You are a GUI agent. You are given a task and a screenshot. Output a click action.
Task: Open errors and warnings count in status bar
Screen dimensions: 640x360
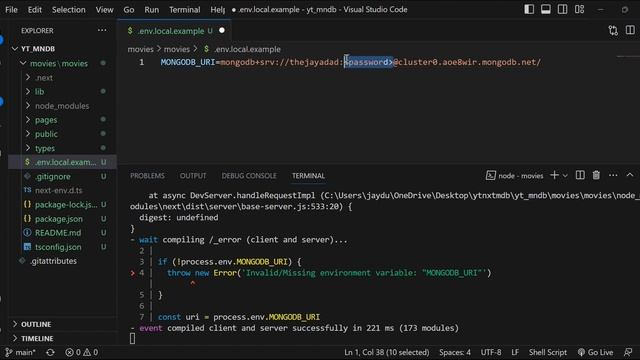(82, 352)
